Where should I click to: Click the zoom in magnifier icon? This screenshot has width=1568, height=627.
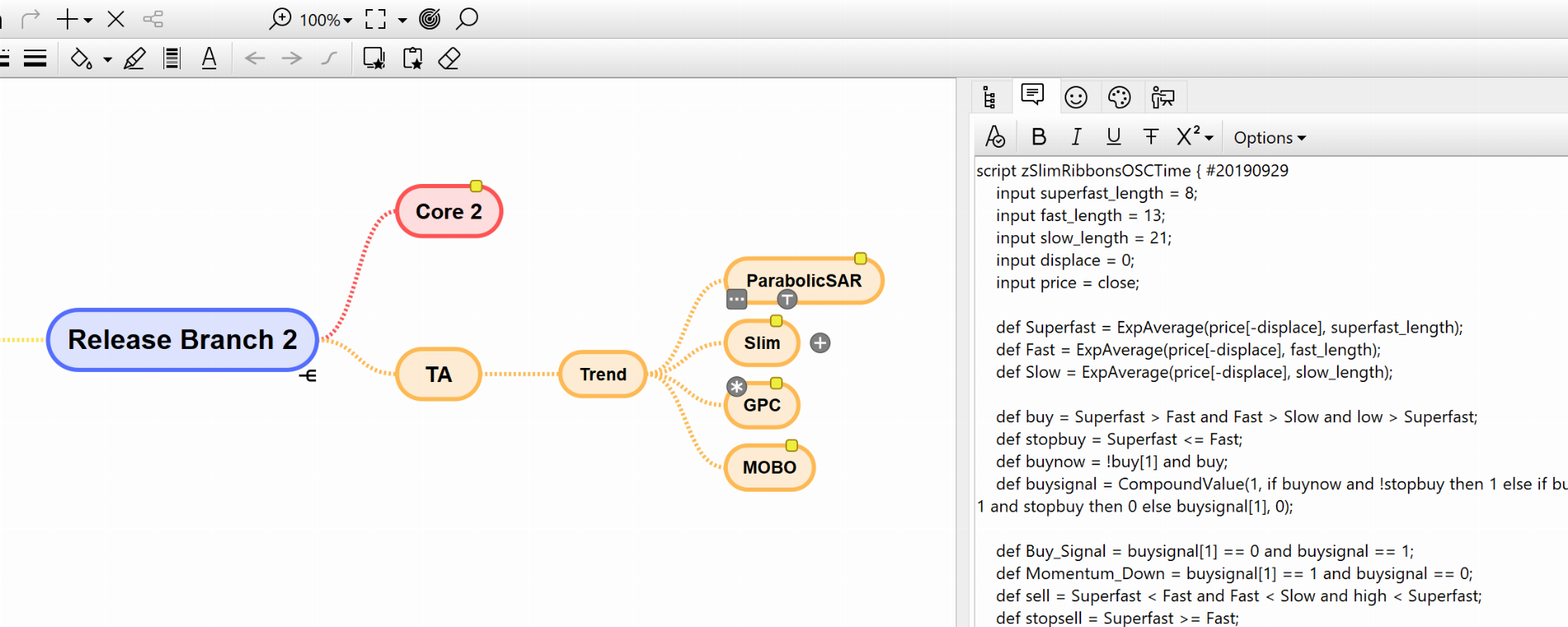coord(281,18)
